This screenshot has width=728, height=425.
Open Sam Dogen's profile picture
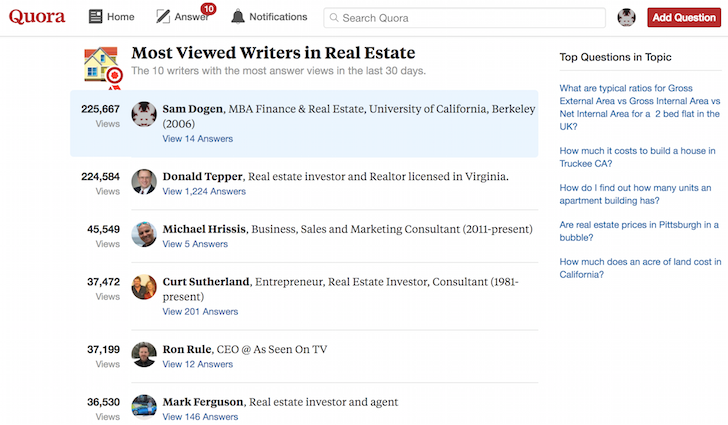pyautogui.click(x=144, y=114)
